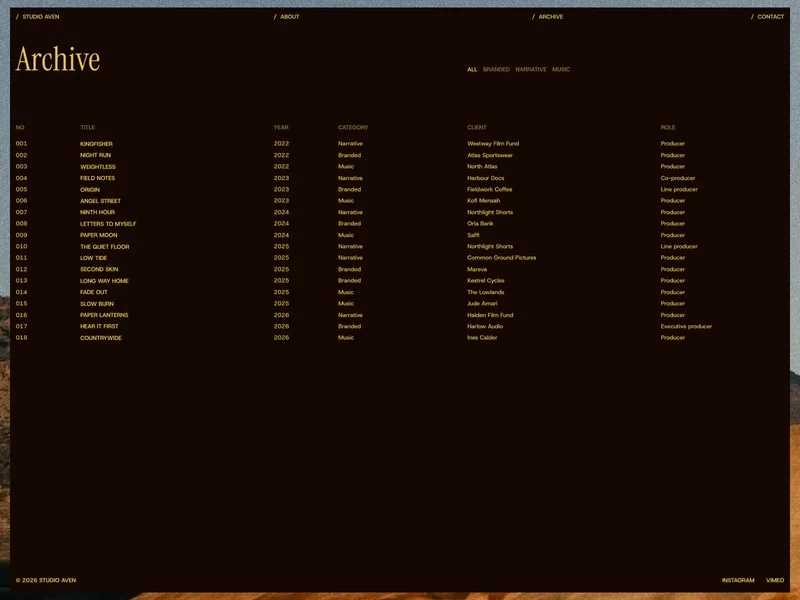Select the Ninth Hour project title
800x600 pixels.
point(97,212)
